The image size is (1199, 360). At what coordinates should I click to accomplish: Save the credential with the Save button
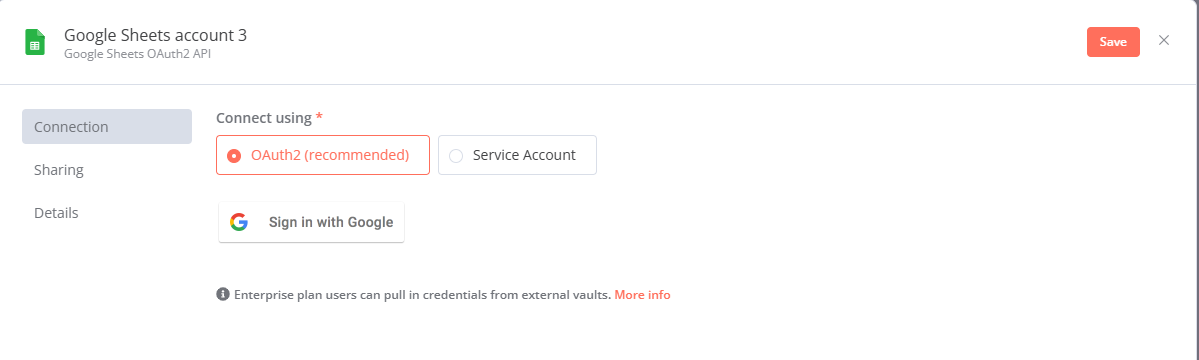pos(1113,42)
